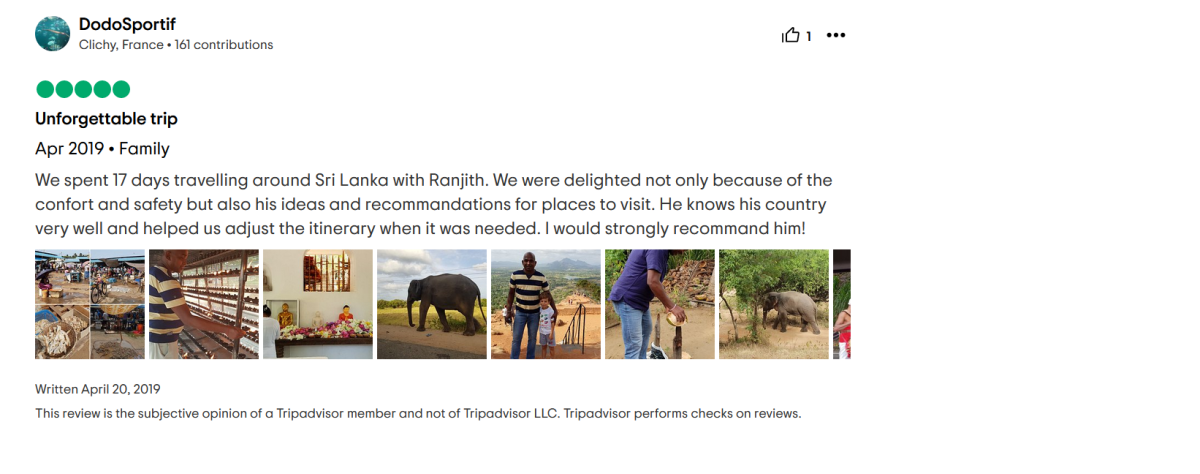
Task: Open the market collage photo thumbnail
Action: 90,304
